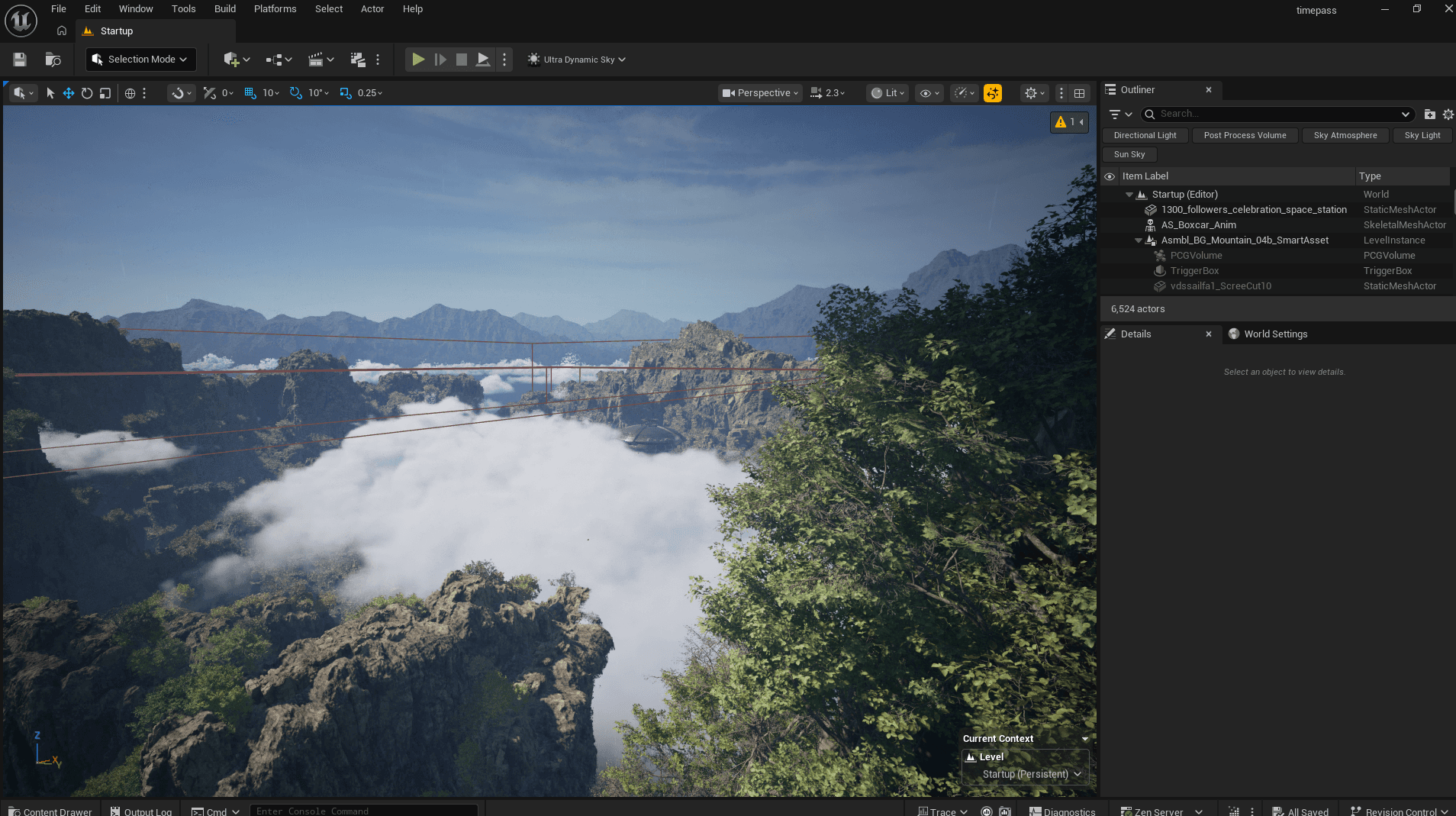This screenshot has width=1456, height=816.
Task: Click the Eject from player button
Action: tap(483, 60)
